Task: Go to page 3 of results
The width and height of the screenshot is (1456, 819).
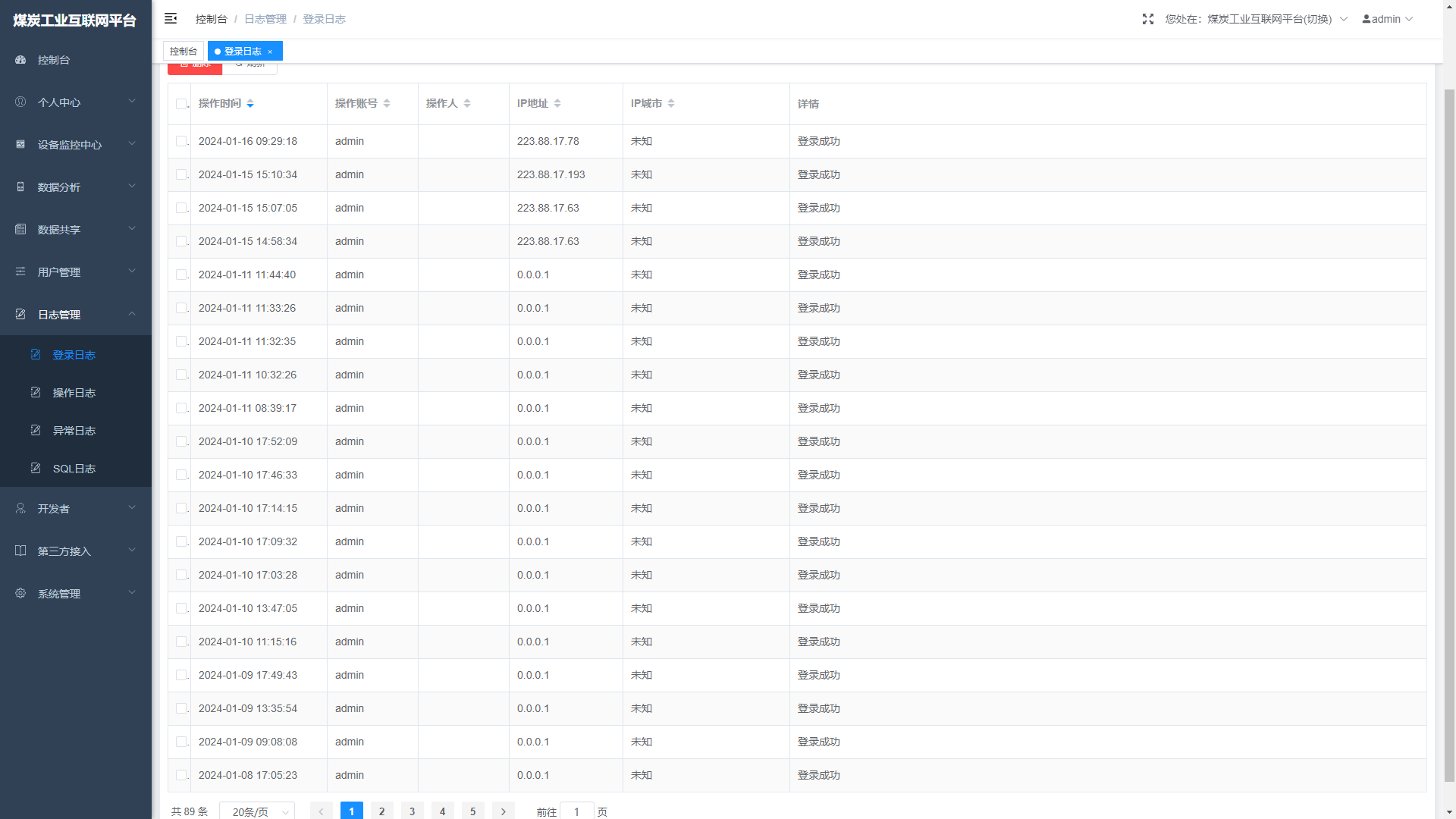Action: 412,811
